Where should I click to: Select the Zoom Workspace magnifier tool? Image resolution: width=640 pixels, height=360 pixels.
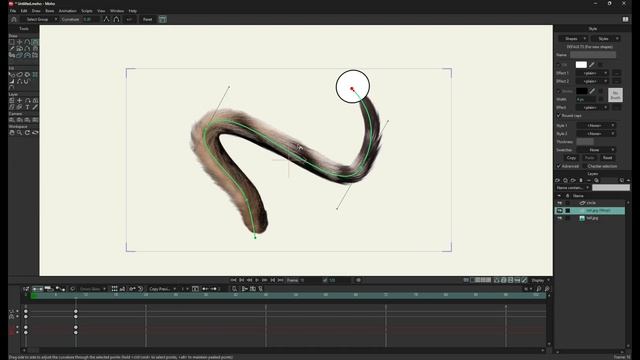coord(19,133)
